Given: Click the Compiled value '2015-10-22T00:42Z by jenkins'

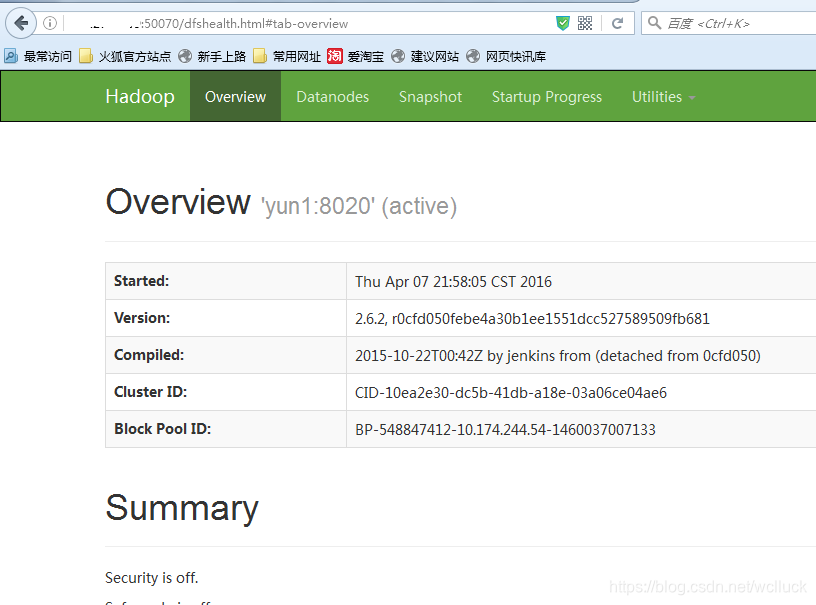Looking at the screenshot, I should coord(558,355).
